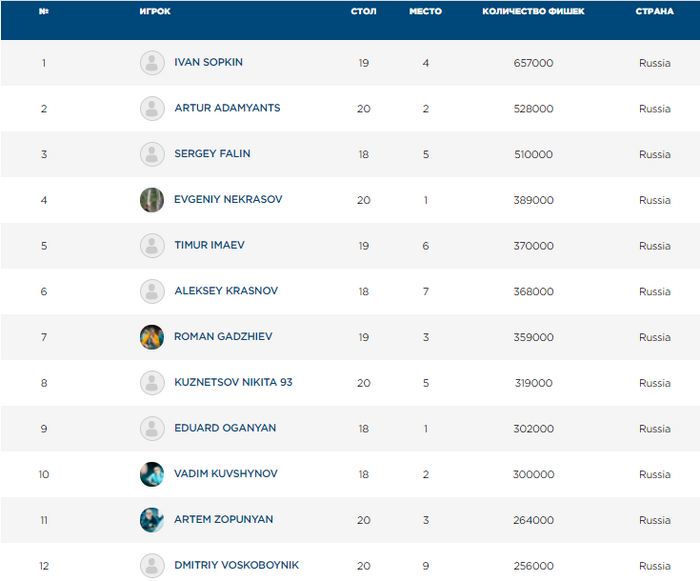This screenshot has width=700, height=581.
Task: Click Vadim Kuvshynov's avatar picture
Action: coord(152,474)
